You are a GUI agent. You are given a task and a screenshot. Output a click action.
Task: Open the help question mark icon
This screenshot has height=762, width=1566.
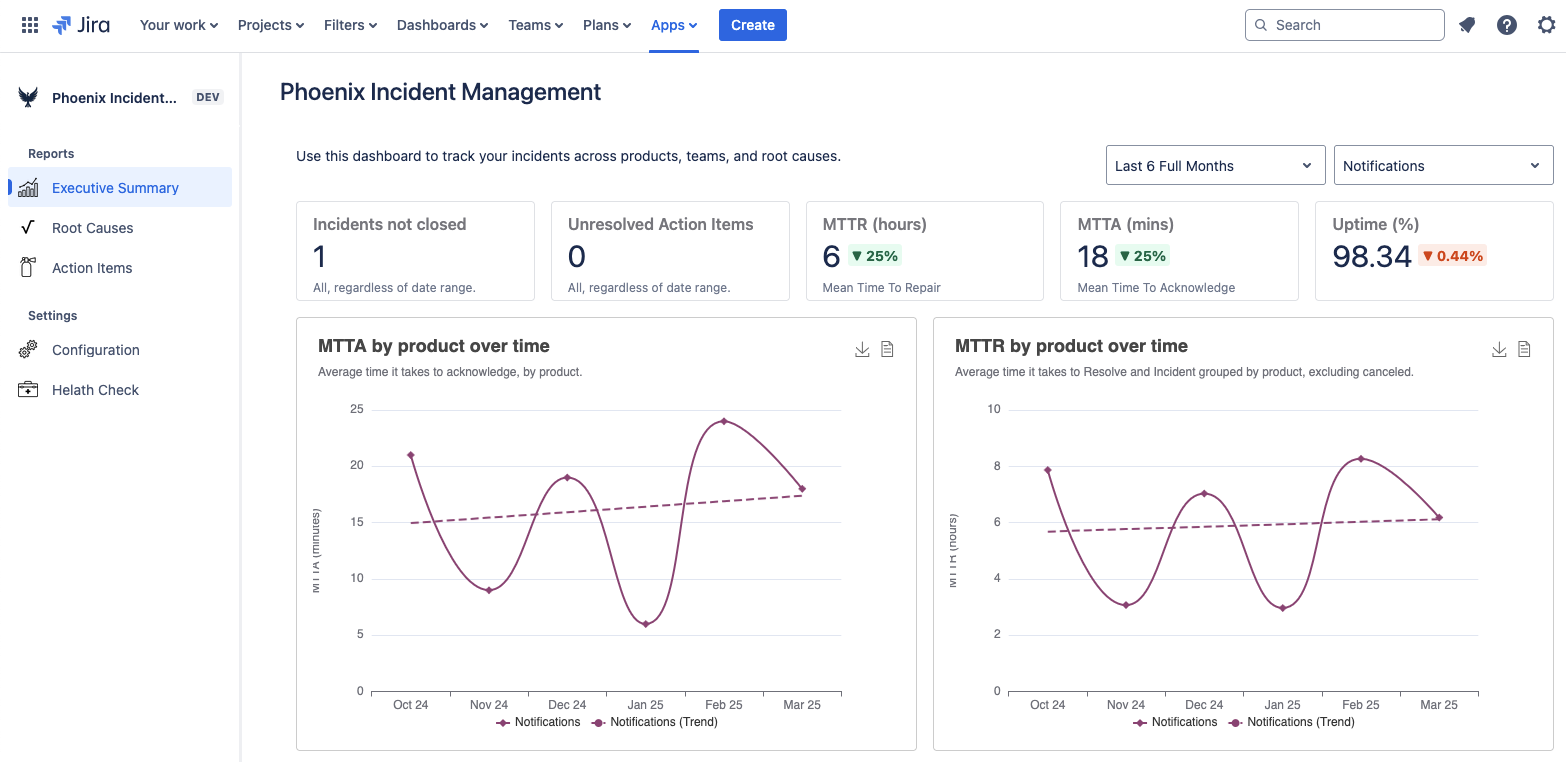[1507, 24]
